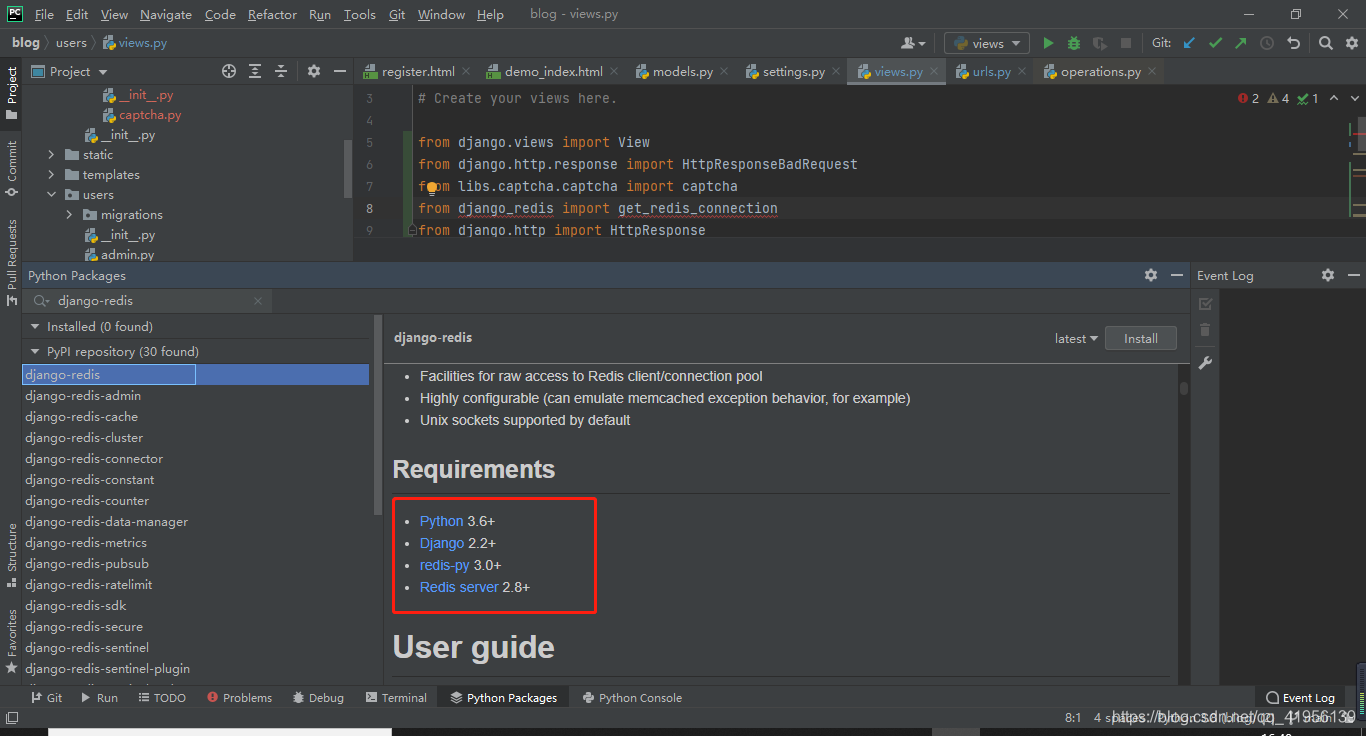
Task: Click Expand All icon in Project panel
Action: pyautogui.click(x=255, y=71)
